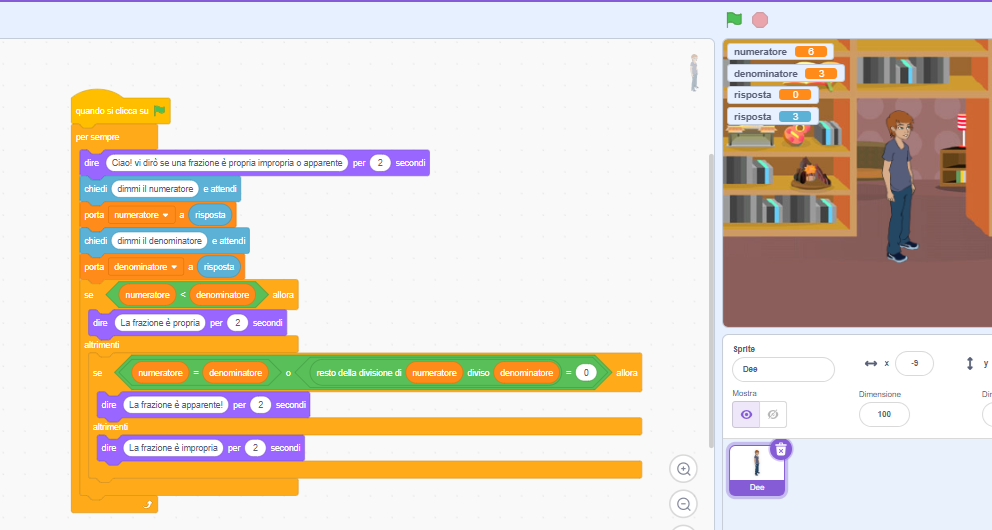
Task: Click the 'La frazione è propria' text field
Action: (x=159, y=323)
